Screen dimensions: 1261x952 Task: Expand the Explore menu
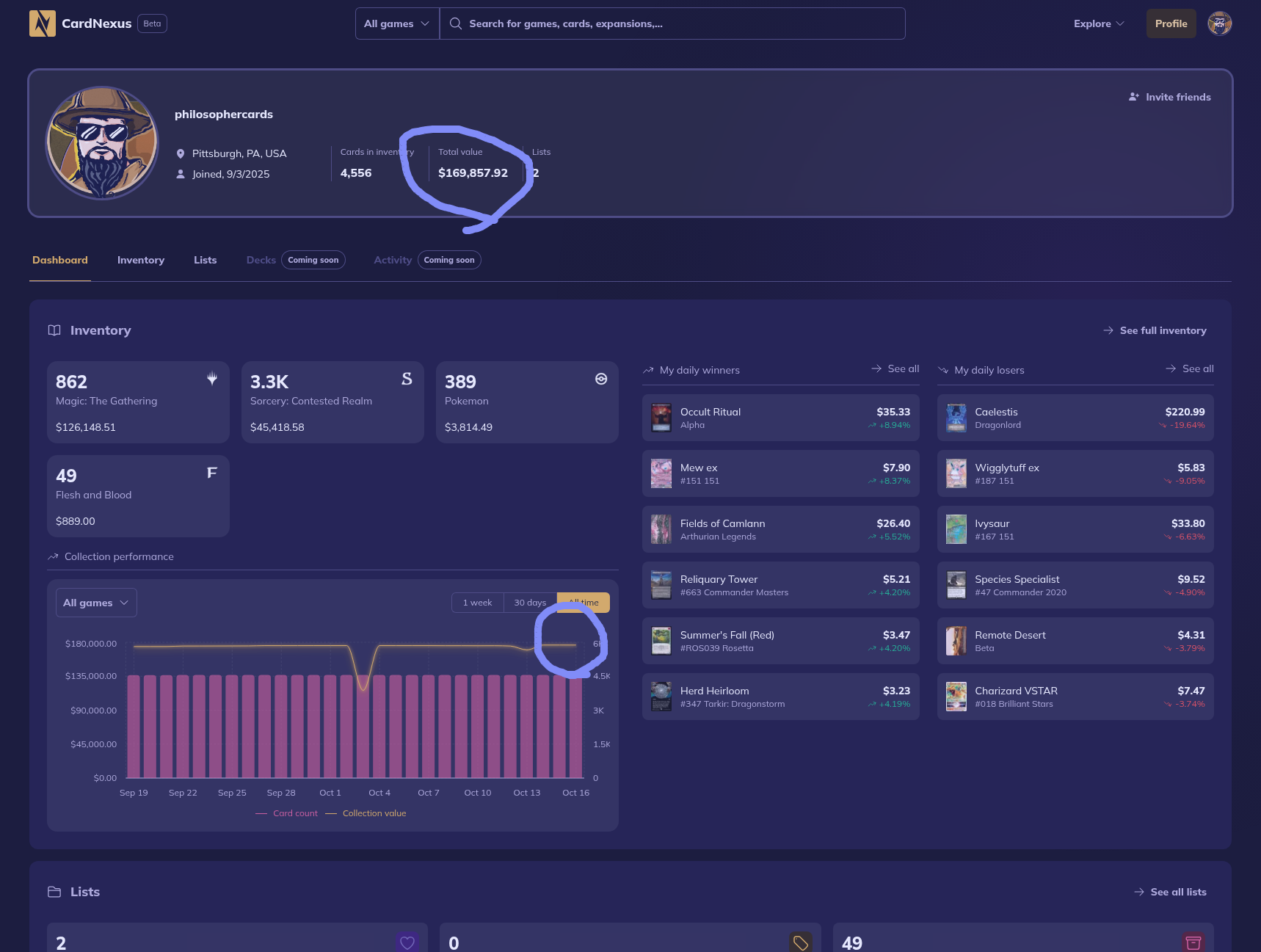point(1098,23)
